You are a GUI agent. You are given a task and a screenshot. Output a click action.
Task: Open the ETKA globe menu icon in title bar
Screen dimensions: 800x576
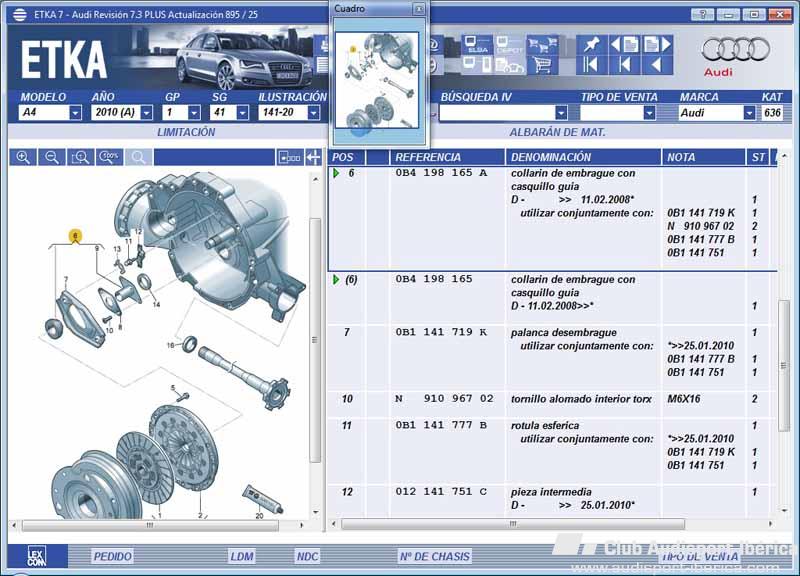click(19, 14)
